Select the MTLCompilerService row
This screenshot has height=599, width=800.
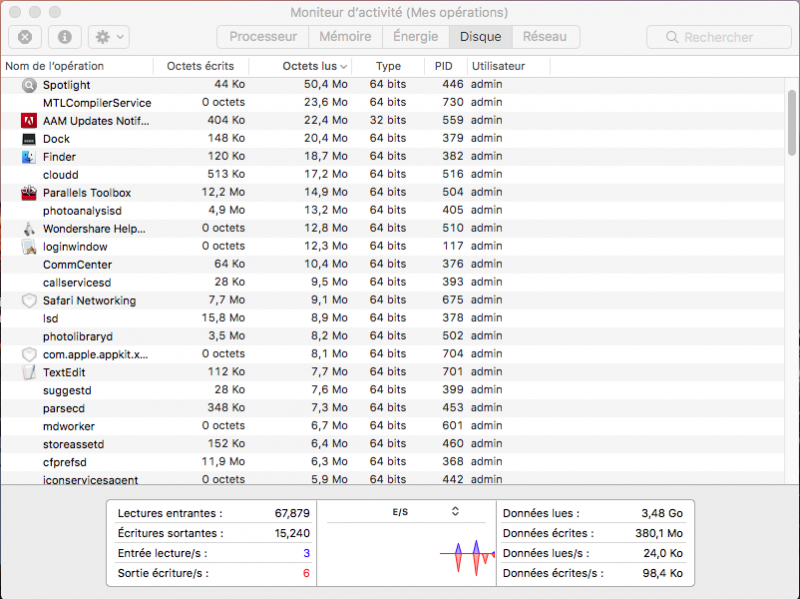point(393,103)
